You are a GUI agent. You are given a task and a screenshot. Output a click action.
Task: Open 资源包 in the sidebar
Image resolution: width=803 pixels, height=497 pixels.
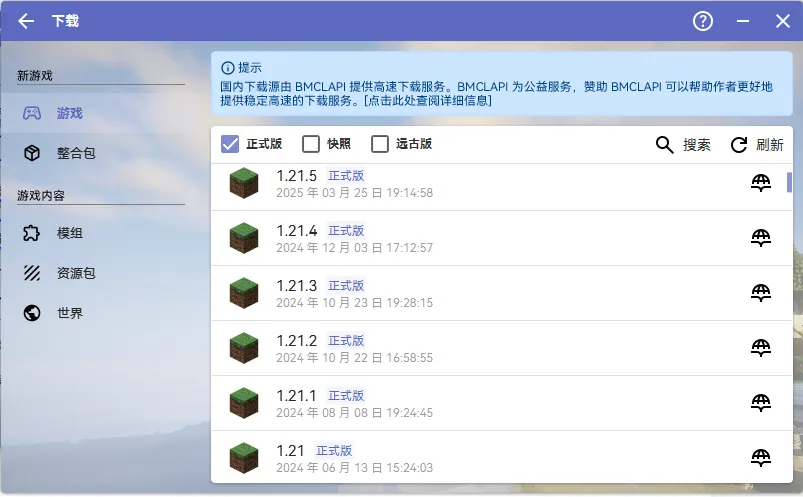[75, 273]
